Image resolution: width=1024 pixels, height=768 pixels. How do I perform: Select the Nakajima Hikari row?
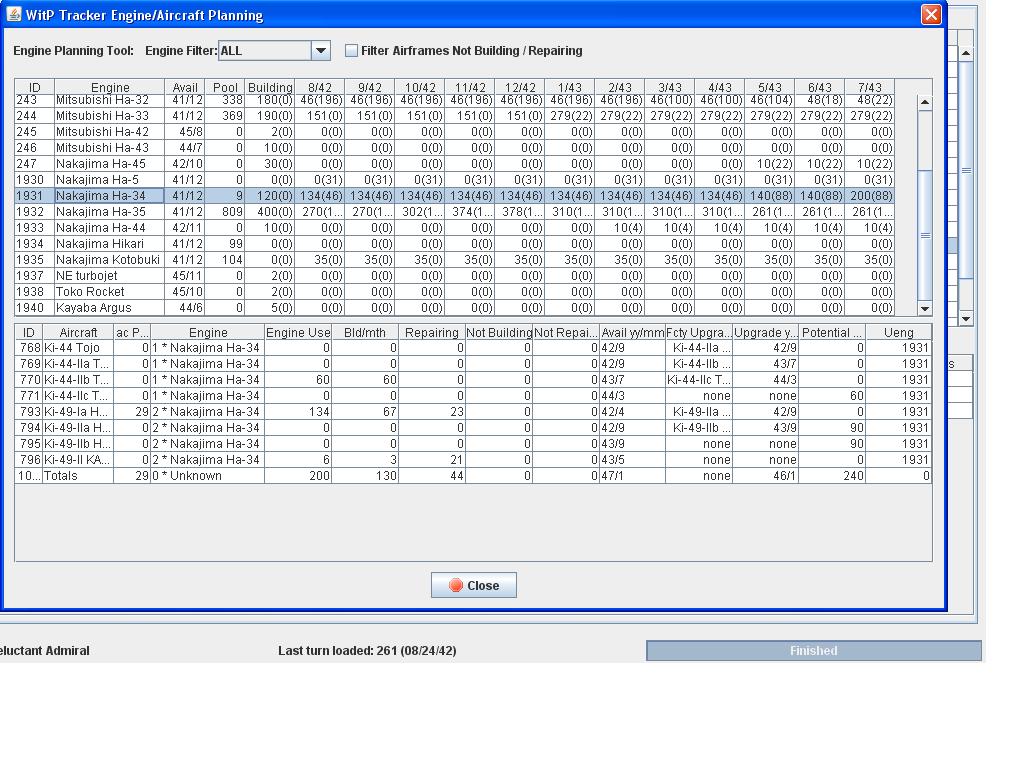click(x=455, y=244)
